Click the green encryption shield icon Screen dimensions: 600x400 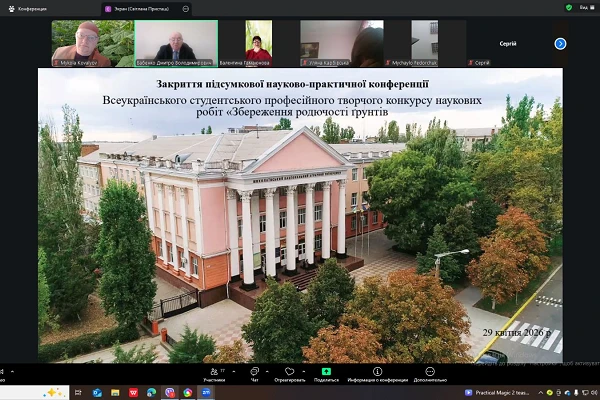[569, 8]
